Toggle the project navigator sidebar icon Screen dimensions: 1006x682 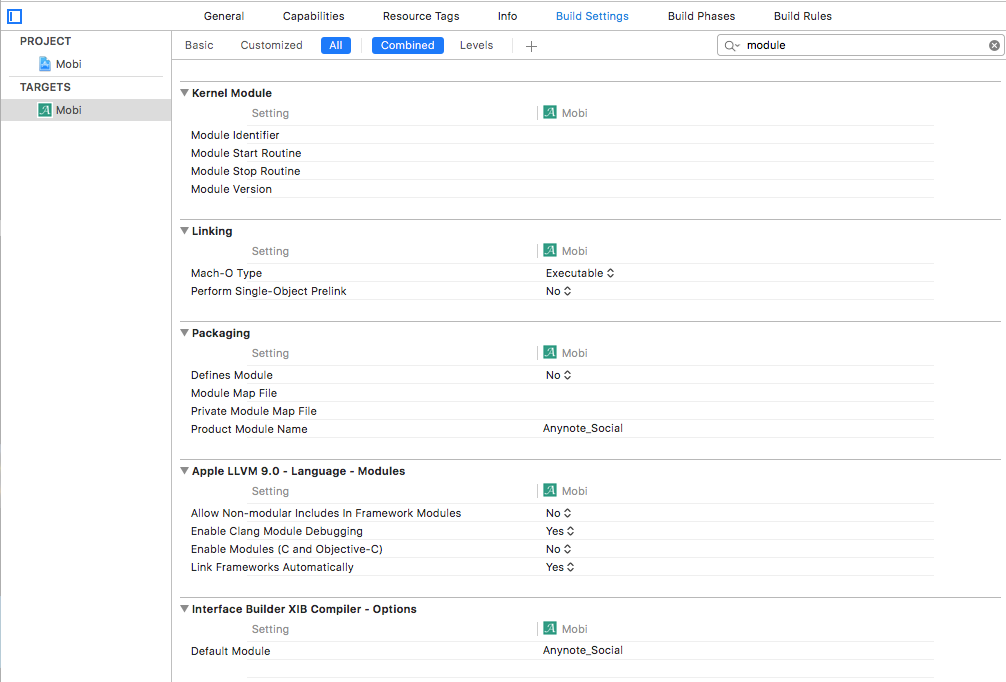(x=14, y=16)
